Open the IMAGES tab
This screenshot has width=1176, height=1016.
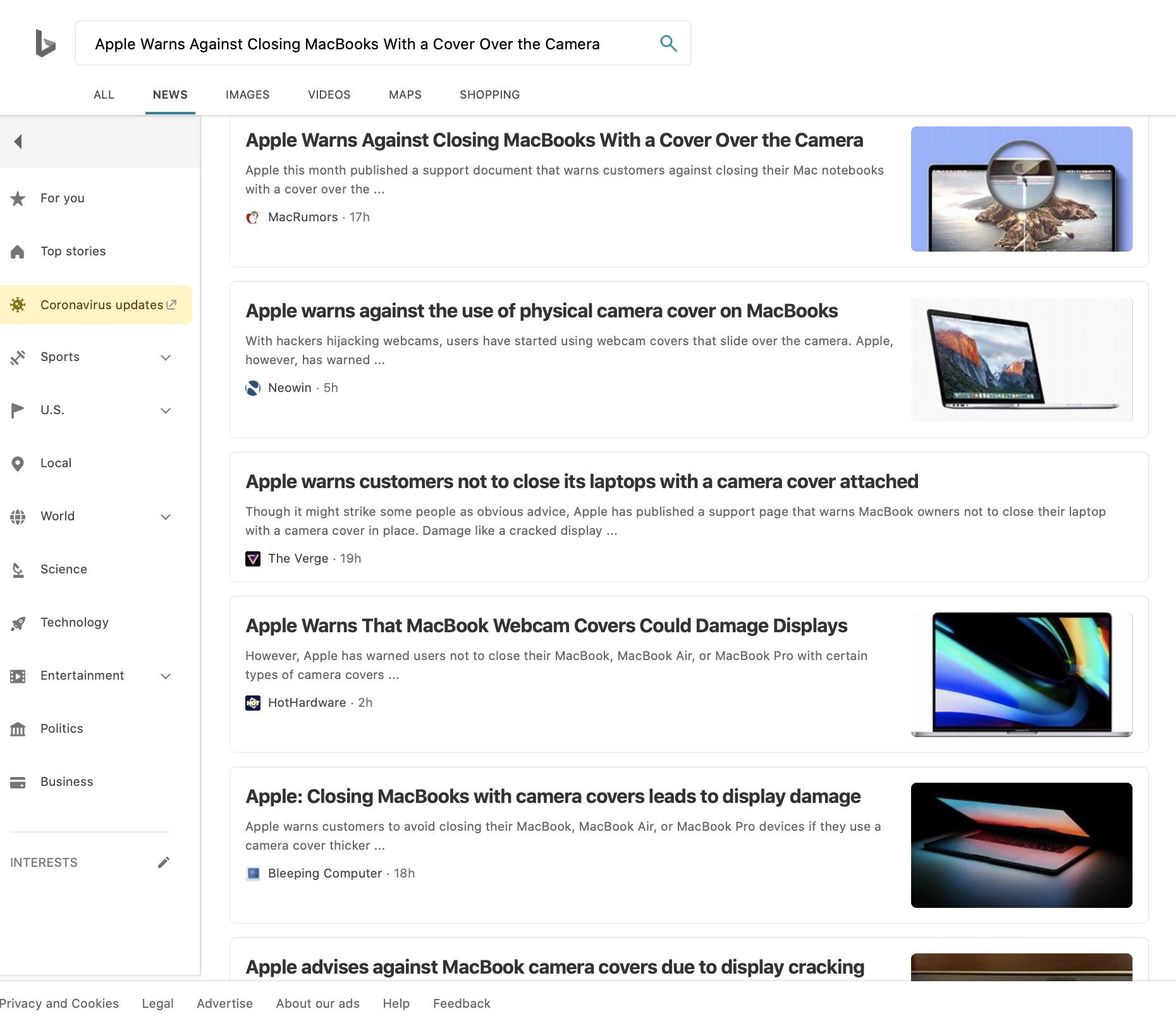click(247, 95)
